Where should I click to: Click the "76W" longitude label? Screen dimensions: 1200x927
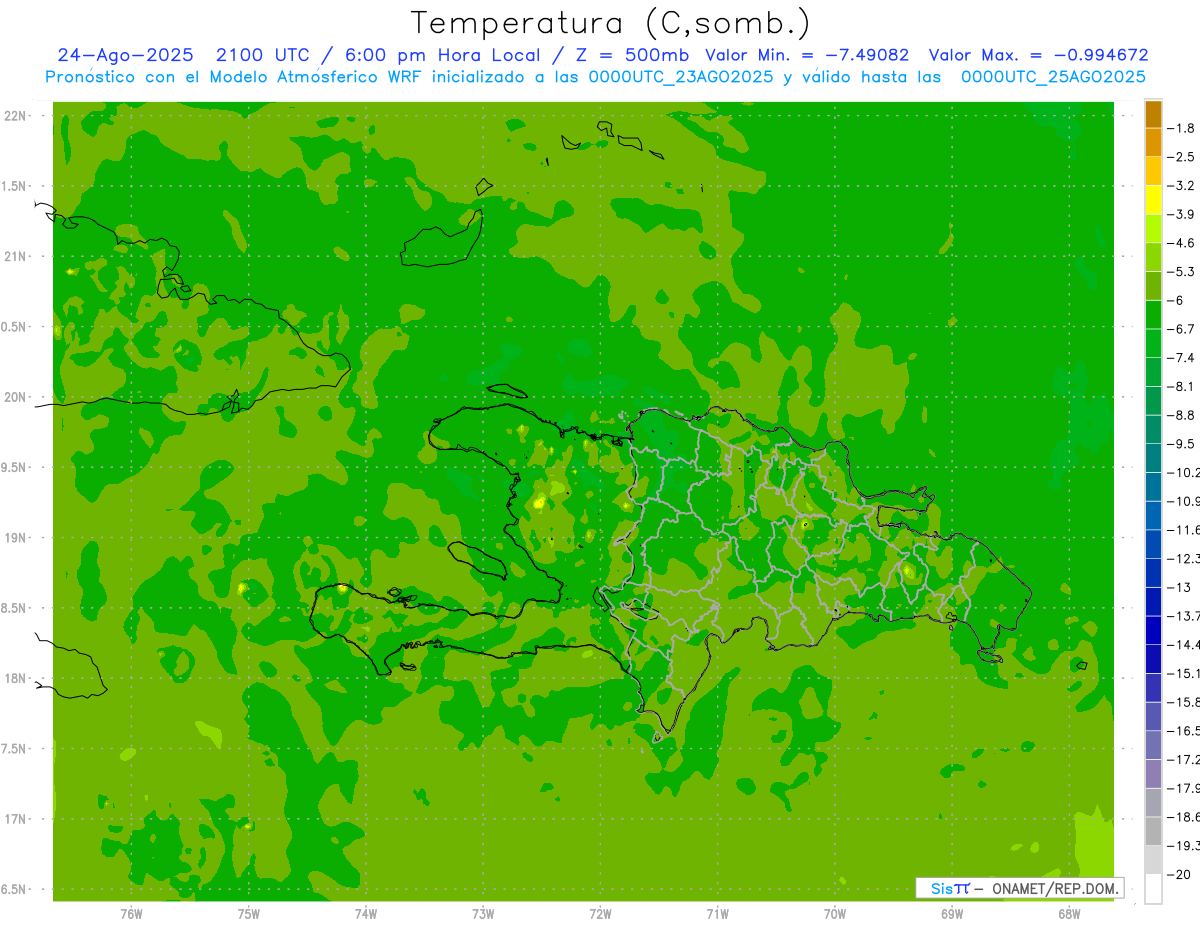pos(131,914)
